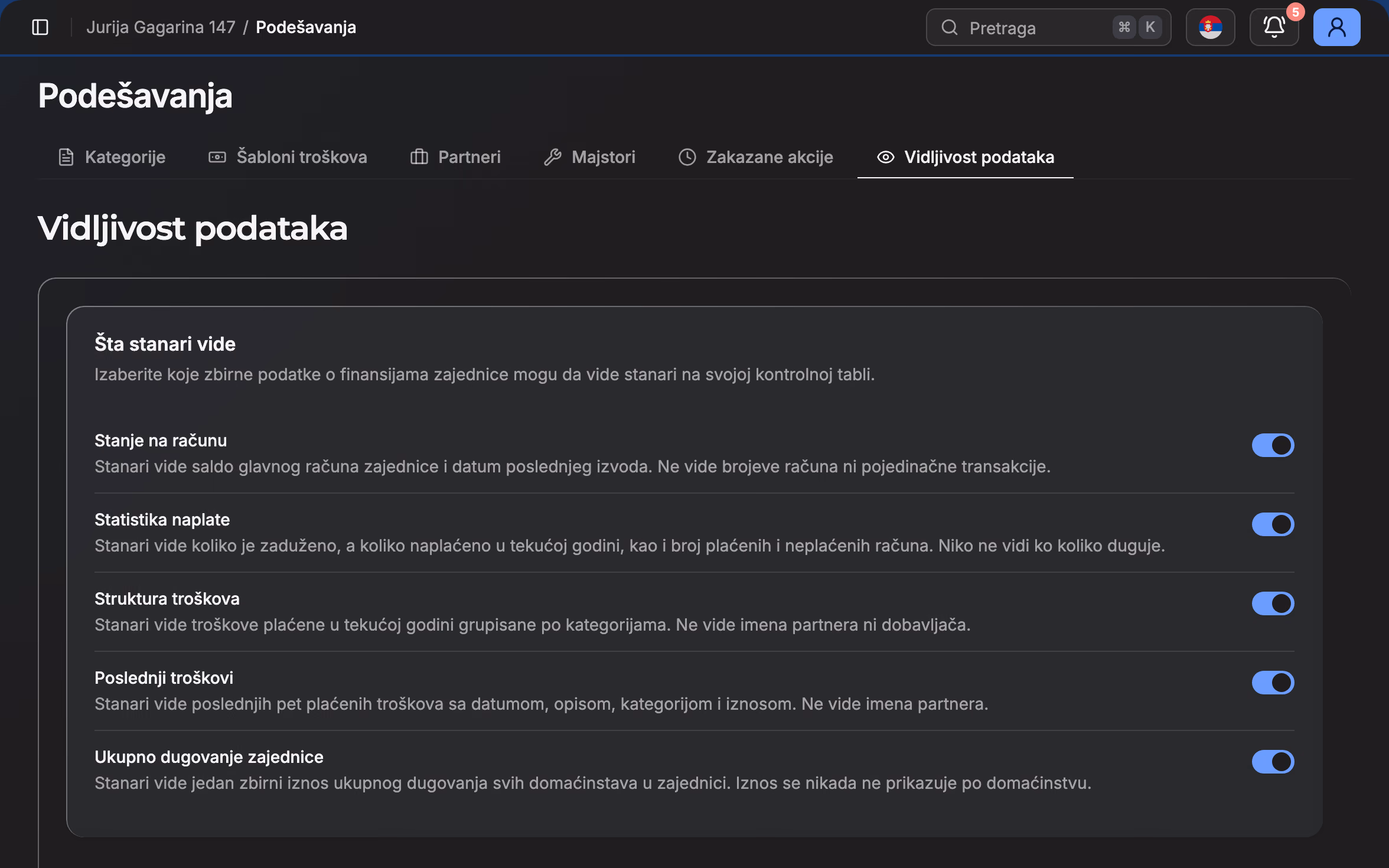Screen dimensions: 1389x868
Task: Click the Šta stanari vide heading
Action: [165, 344]
